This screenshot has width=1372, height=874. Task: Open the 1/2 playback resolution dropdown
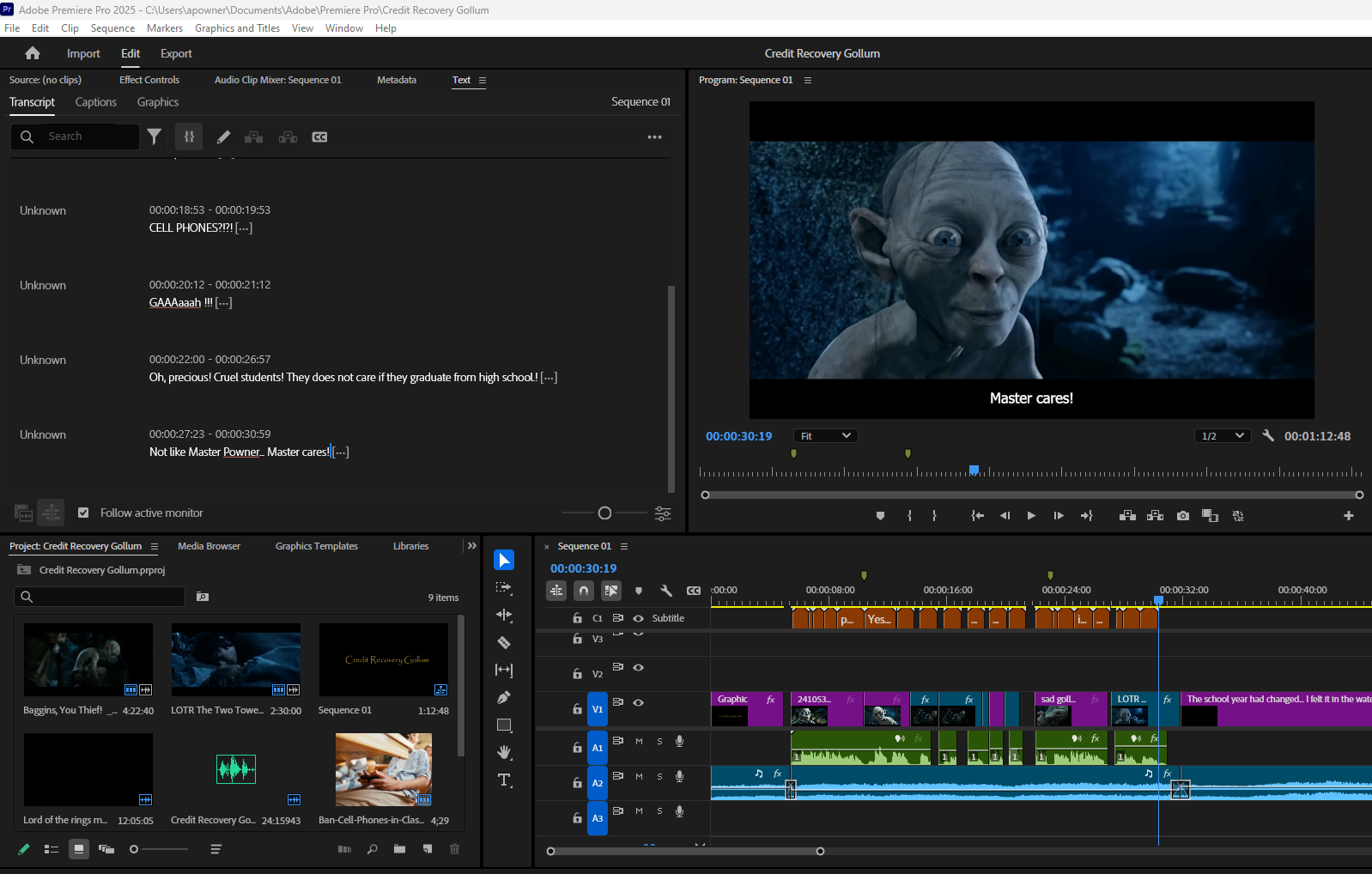pyautogui.click(x=1222, y=436)
